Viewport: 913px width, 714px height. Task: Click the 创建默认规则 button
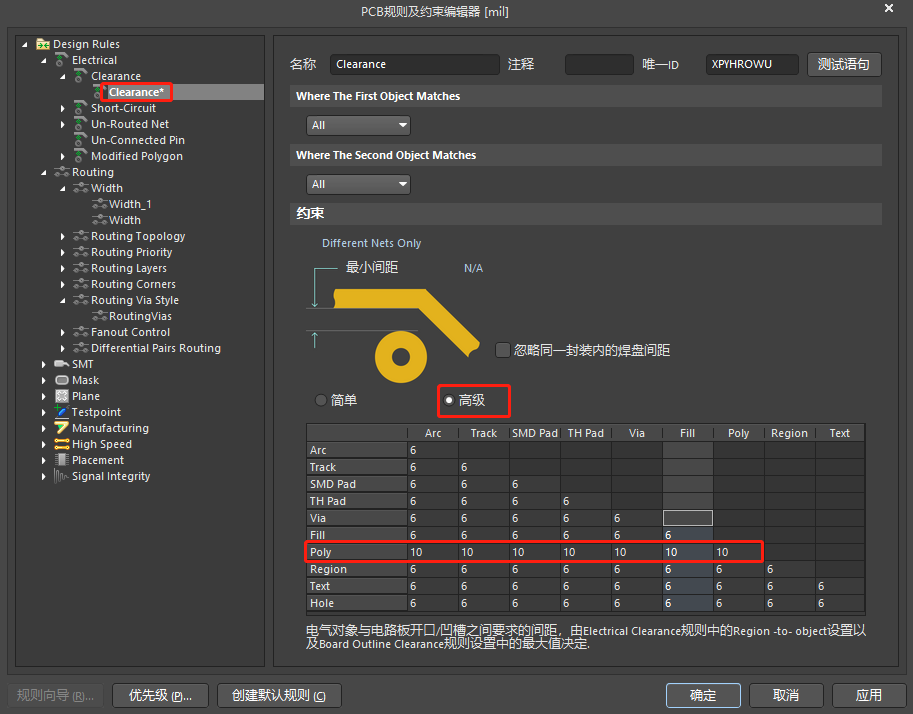[279, 695]
